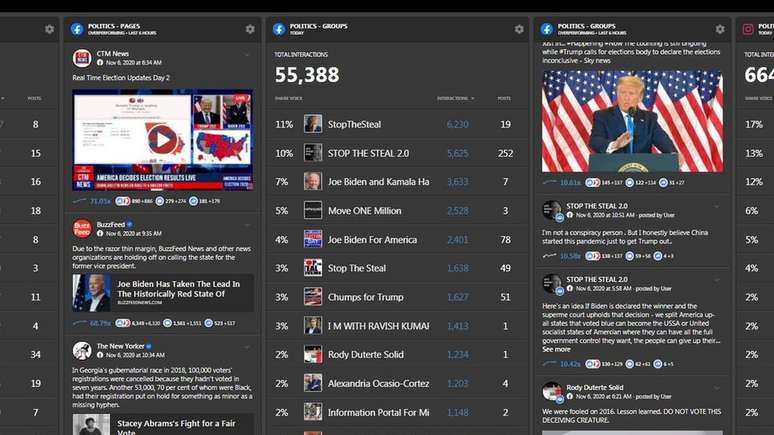Click BuzzFeed page avatar
The width and height of the screenshot is (774, 435).
point(82,229)
